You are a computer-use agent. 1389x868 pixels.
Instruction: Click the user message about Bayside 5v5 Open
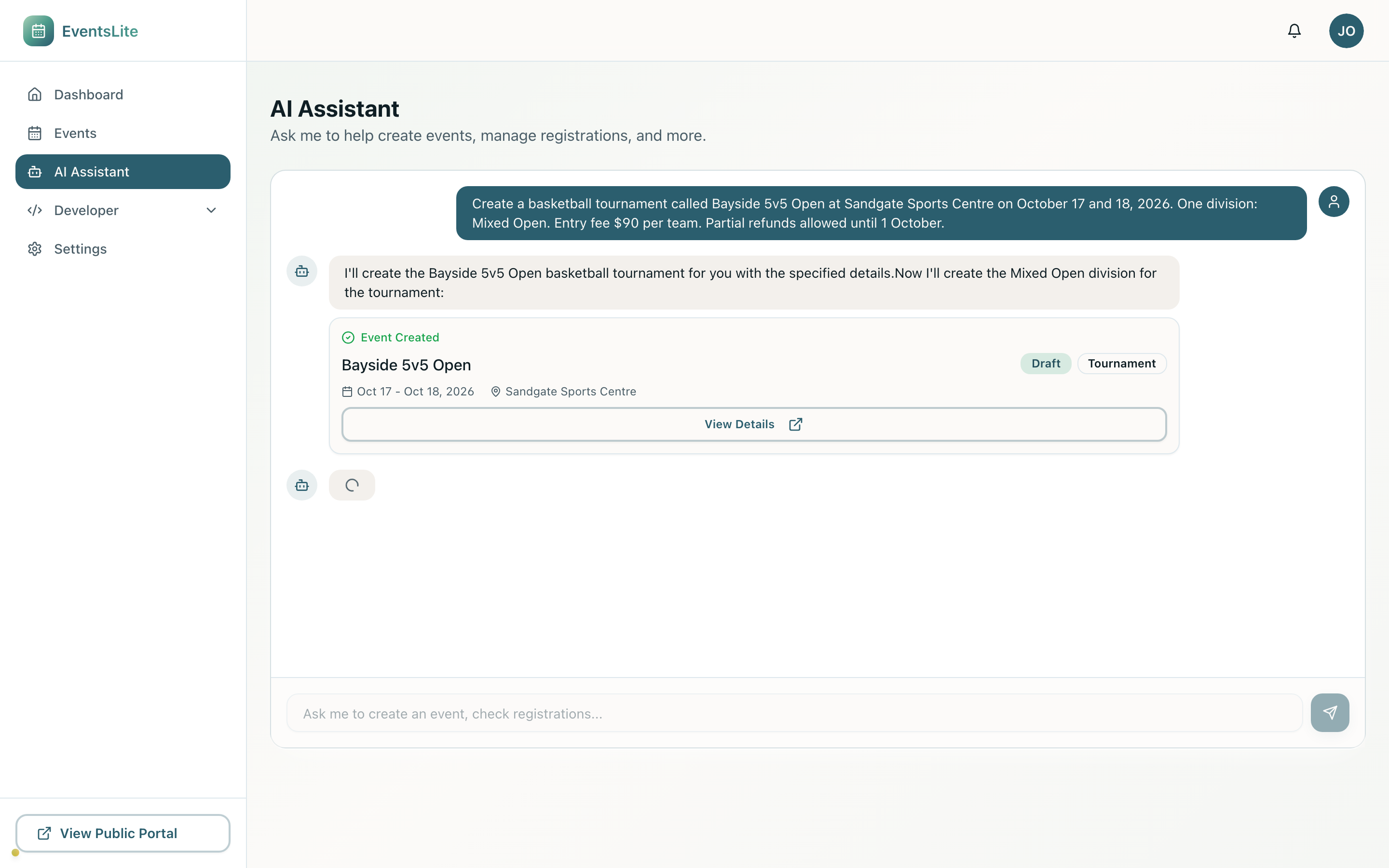coord(881,213)
